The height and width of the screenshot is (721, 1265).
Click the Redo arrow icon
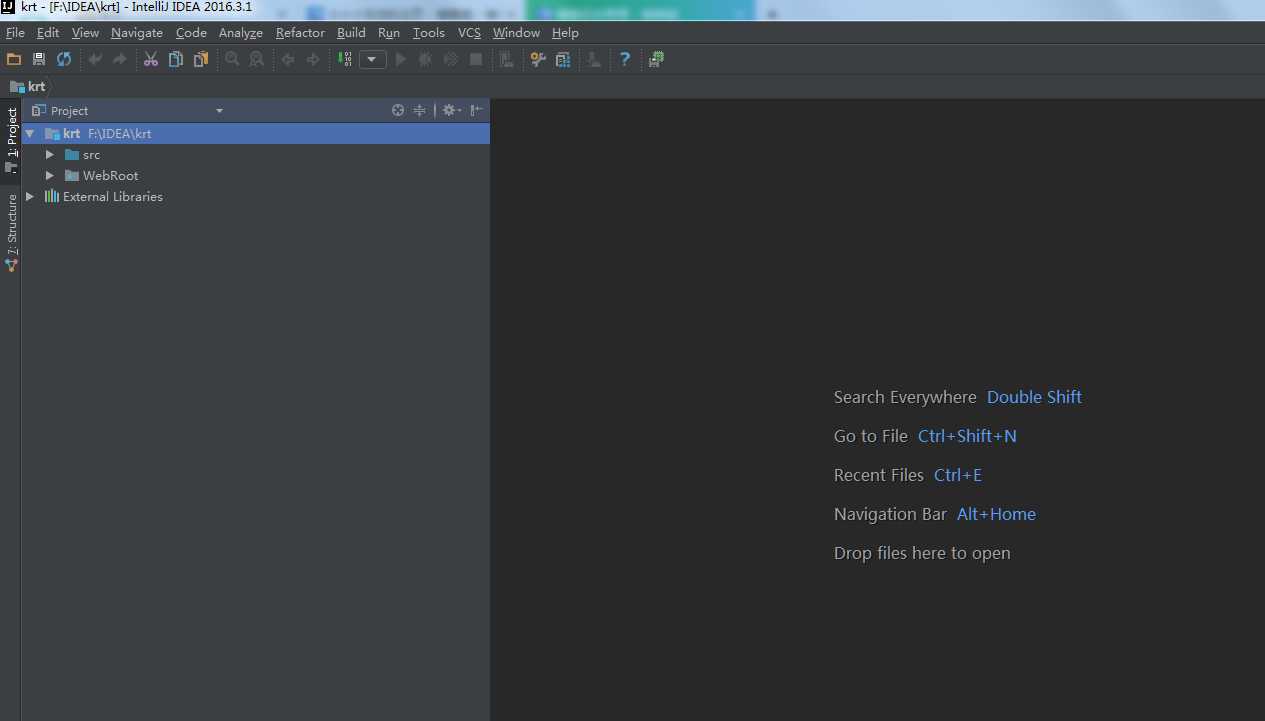tap(120, 59)
